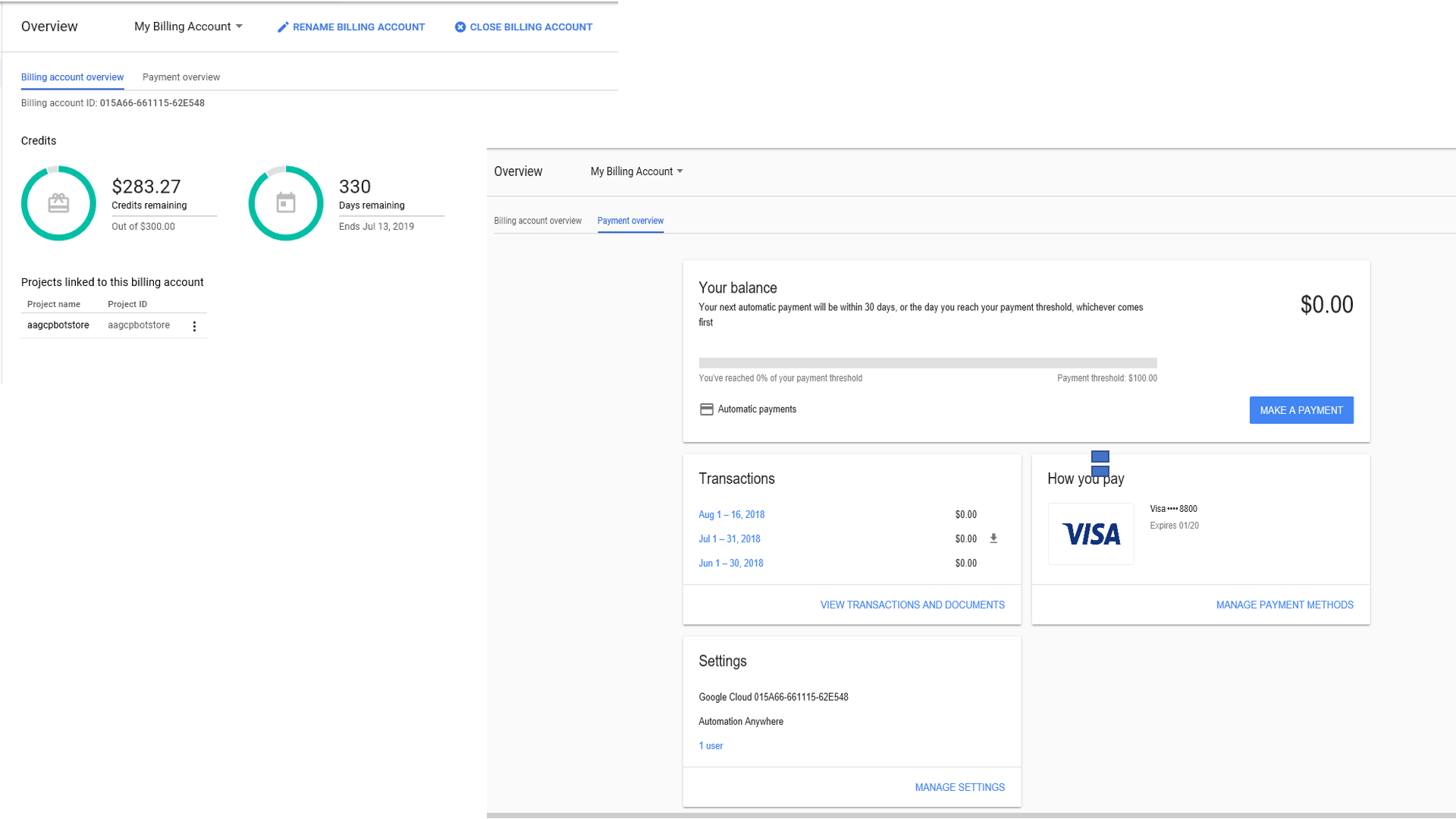Download the Jul 1 – 31 statement
The width and height of the screenshot is (1456, 819).
993,538
